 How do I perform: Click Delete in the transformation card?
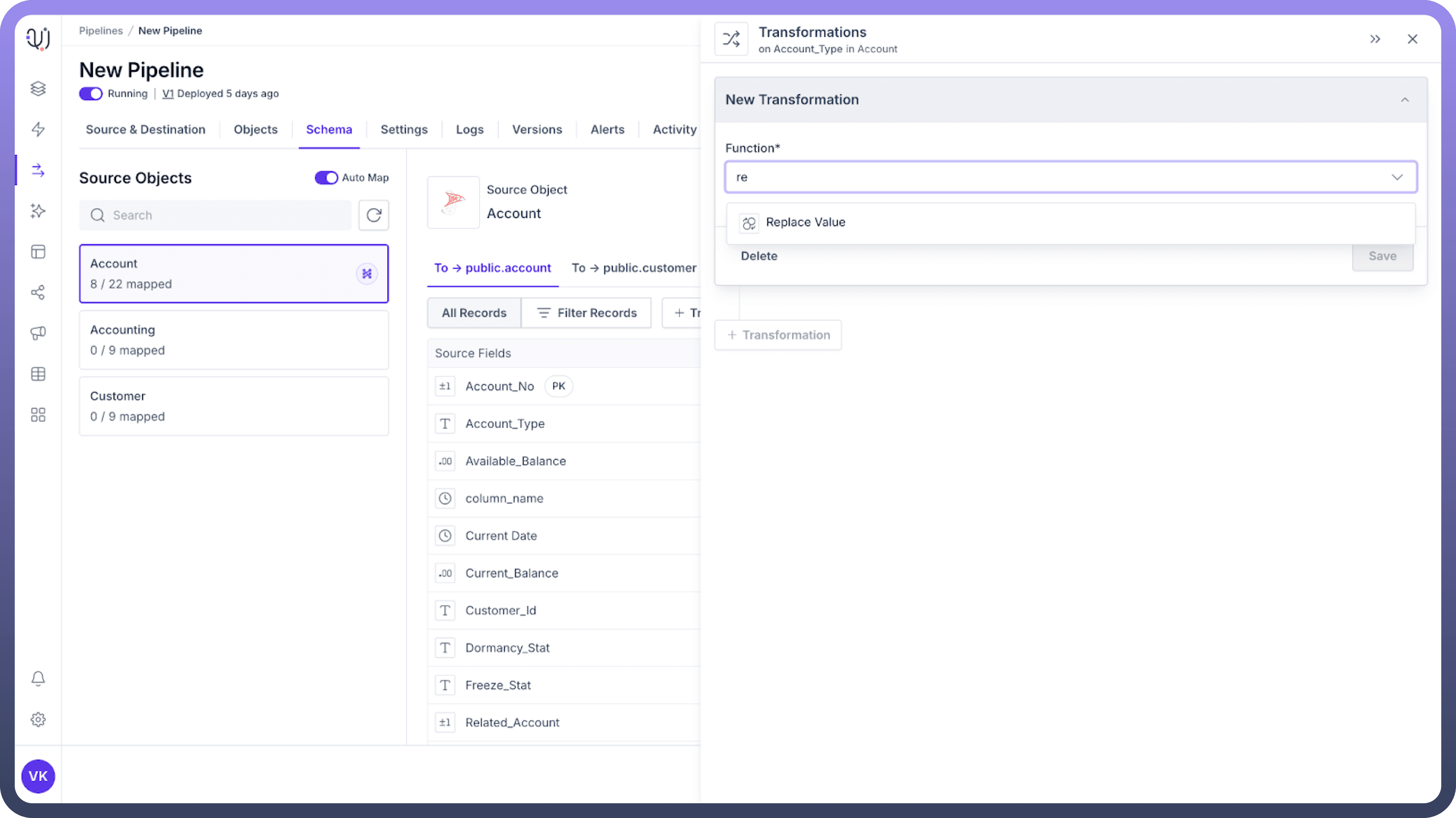pos(759,256)
